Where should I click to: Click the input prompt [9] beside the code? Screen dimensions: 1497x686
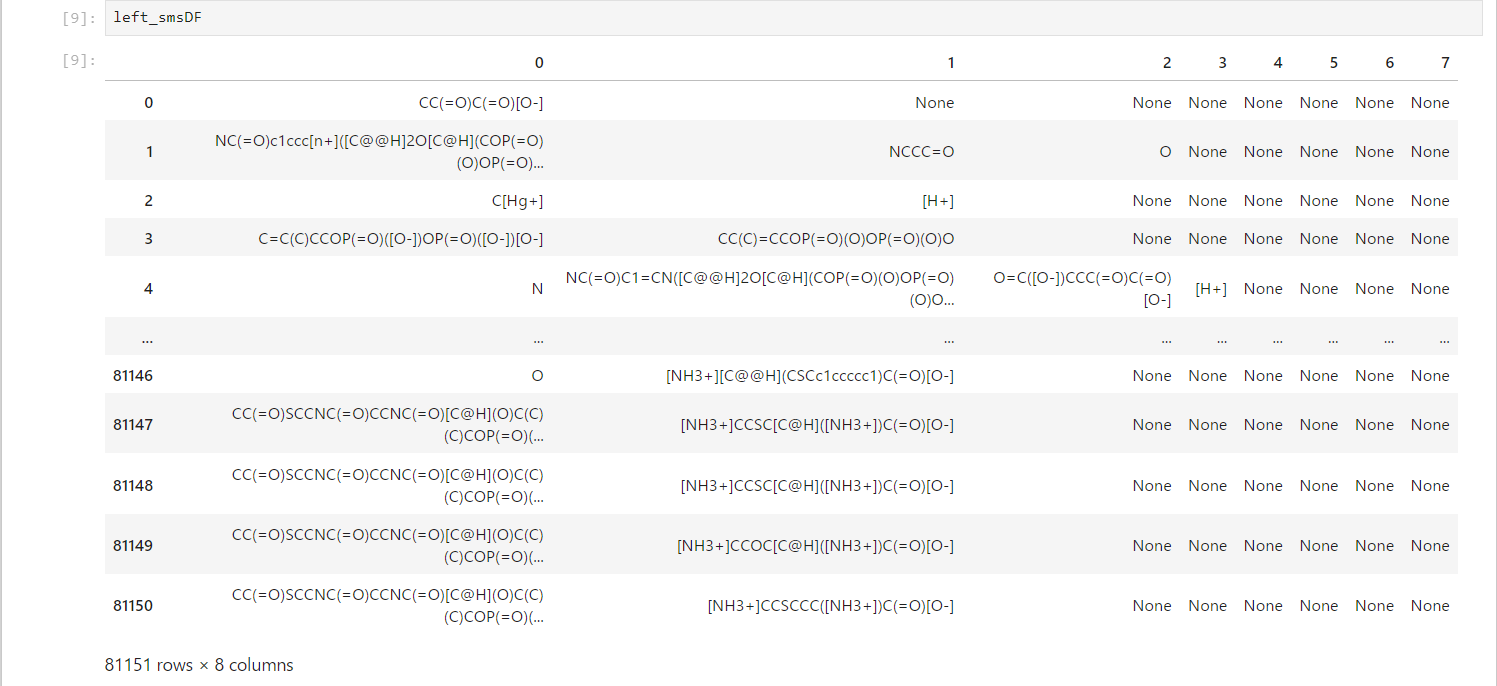[79, 18]
